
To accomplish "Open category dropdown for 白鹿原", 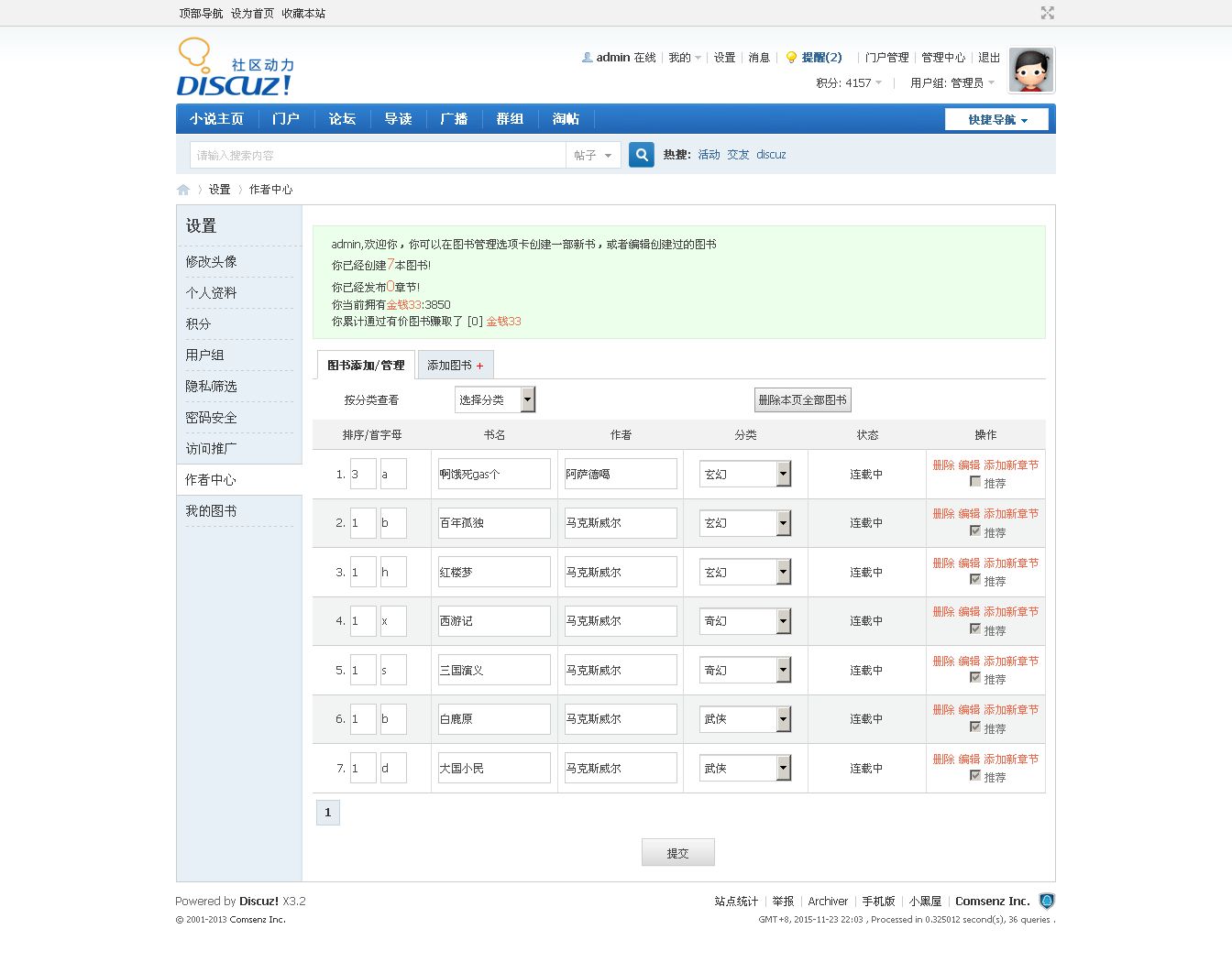I will (745, 719).
